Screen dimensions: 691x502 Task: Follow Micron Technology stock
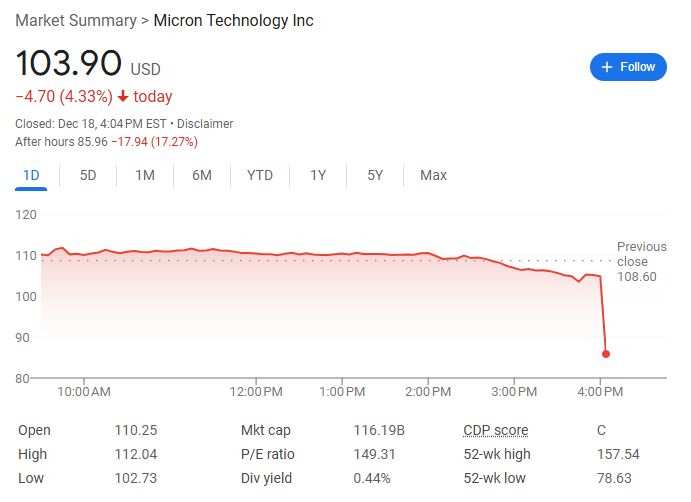(x=628, y=67)
